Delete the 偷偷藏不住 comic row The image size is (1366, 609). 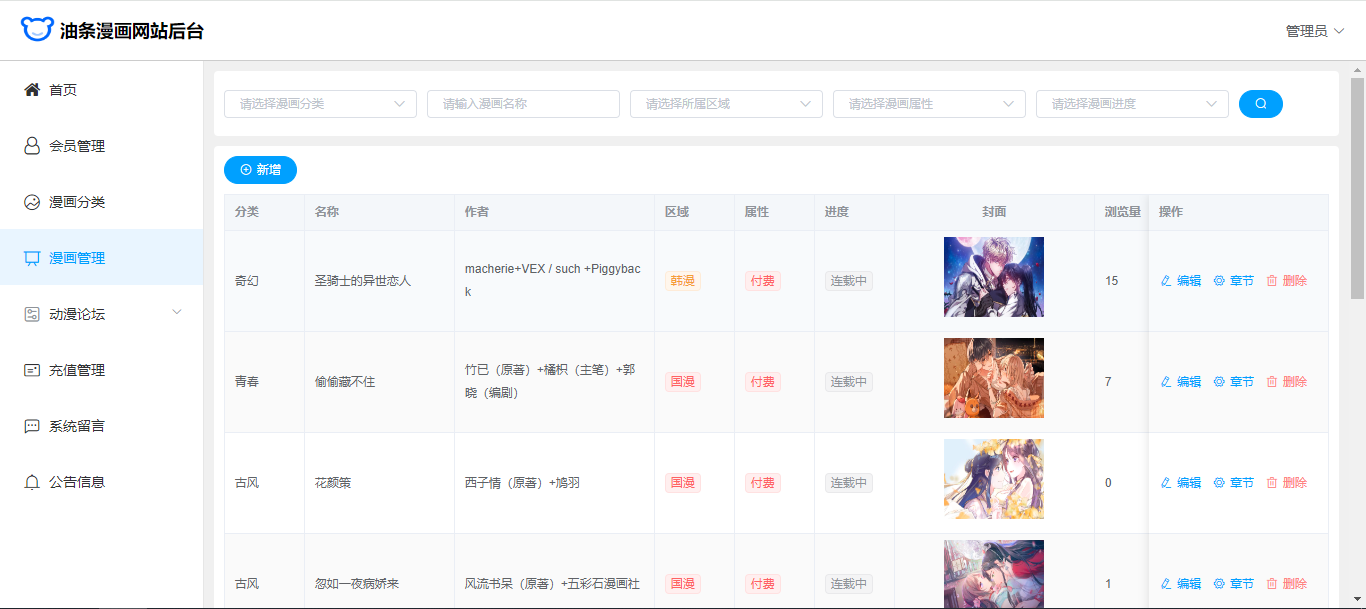pos(1286,382)
